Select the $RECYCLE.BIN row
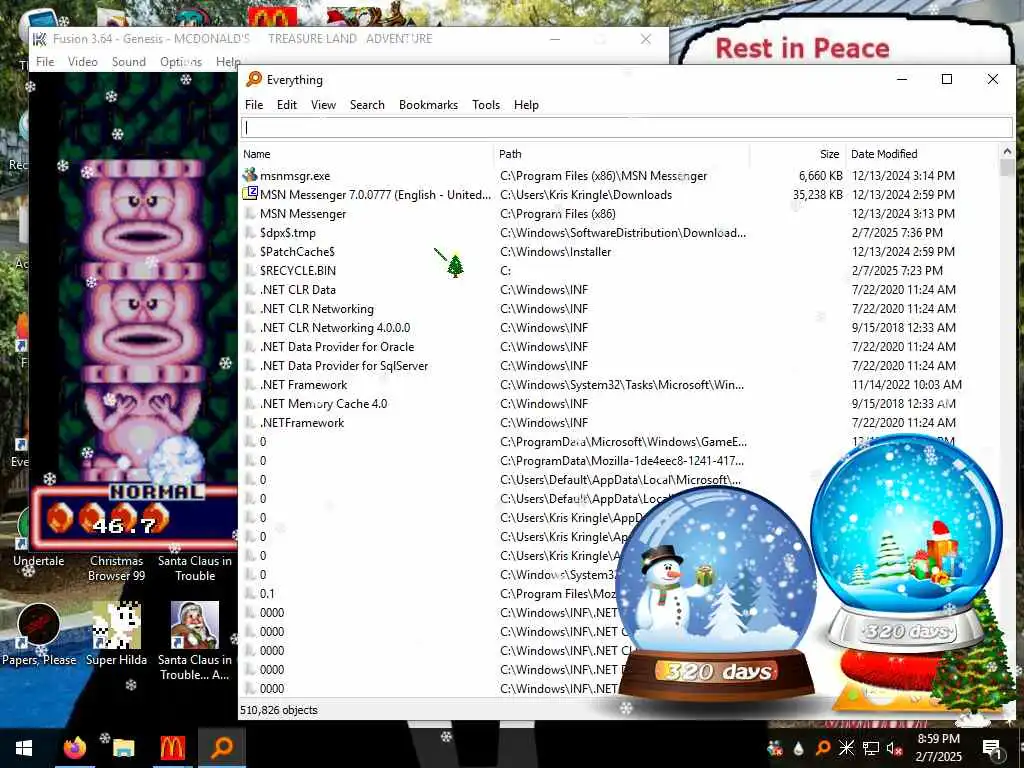Image resolution: width=1024 pixels, height=768 pixels. point(619,270)
